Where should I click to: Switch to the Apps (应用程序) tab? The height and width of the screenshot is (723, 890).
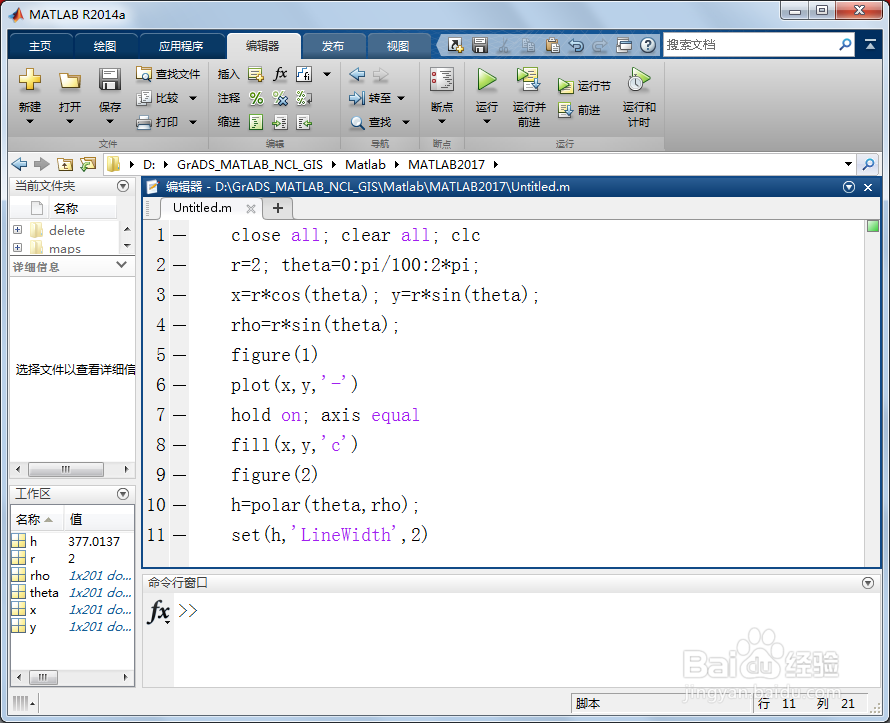coord(180,45)
